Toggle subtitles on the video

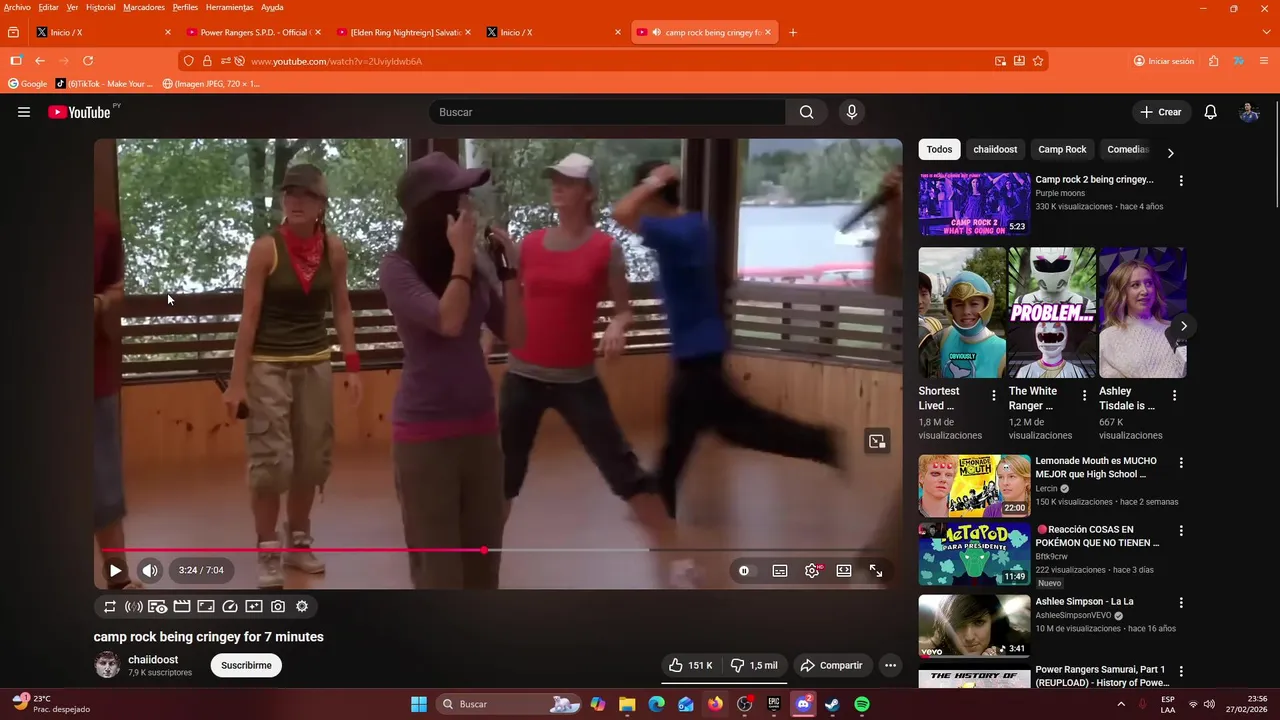780,570
